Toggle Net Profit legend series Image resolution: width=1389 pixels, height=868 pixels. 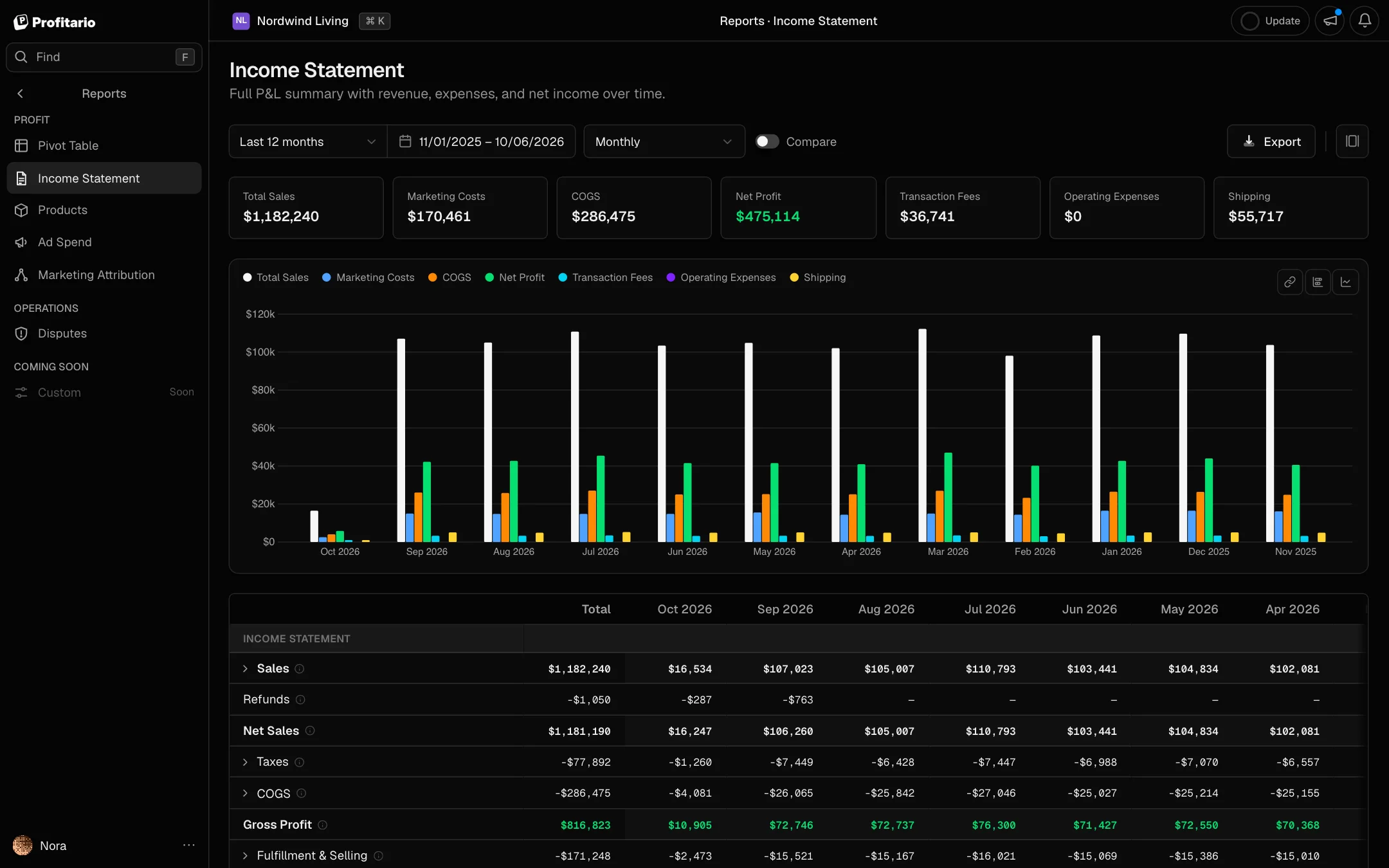pos(515,278)
